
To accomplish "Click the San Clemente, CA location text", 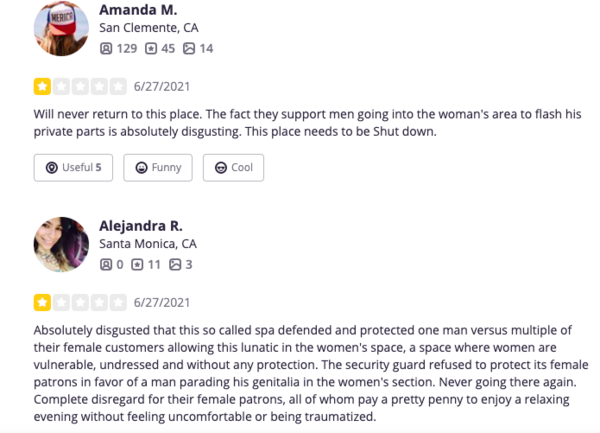I will coord(147,28).
